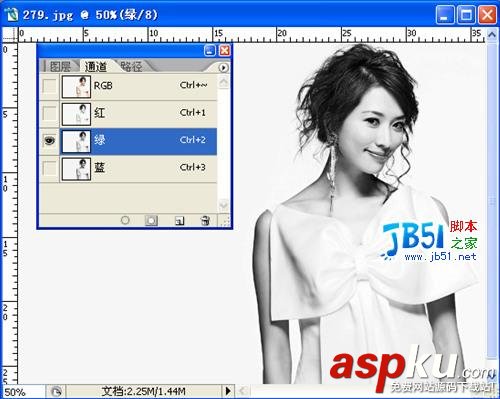
Task: Click save selection as channel icon
Action: click(151, 220)
